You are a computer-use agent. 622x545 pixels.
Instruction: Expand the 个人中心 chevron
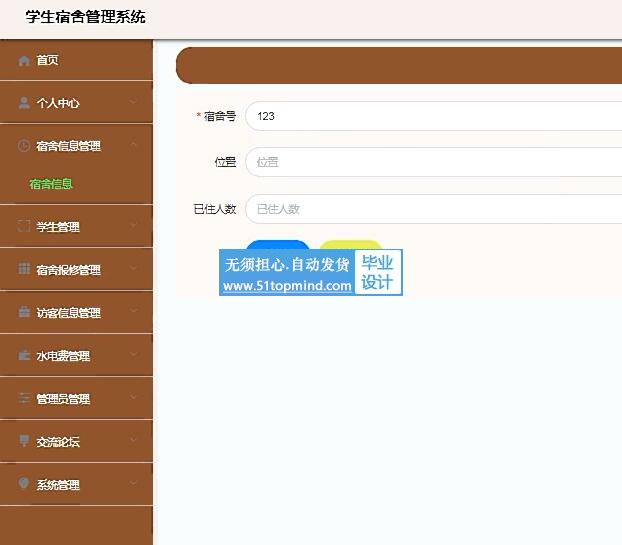(133, 102)
